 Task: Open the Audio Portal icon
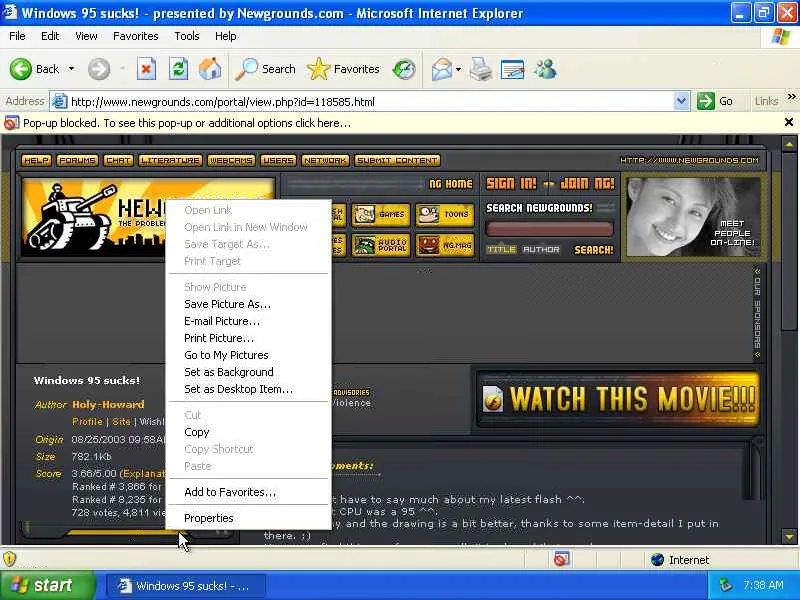(x=381, y=245)
